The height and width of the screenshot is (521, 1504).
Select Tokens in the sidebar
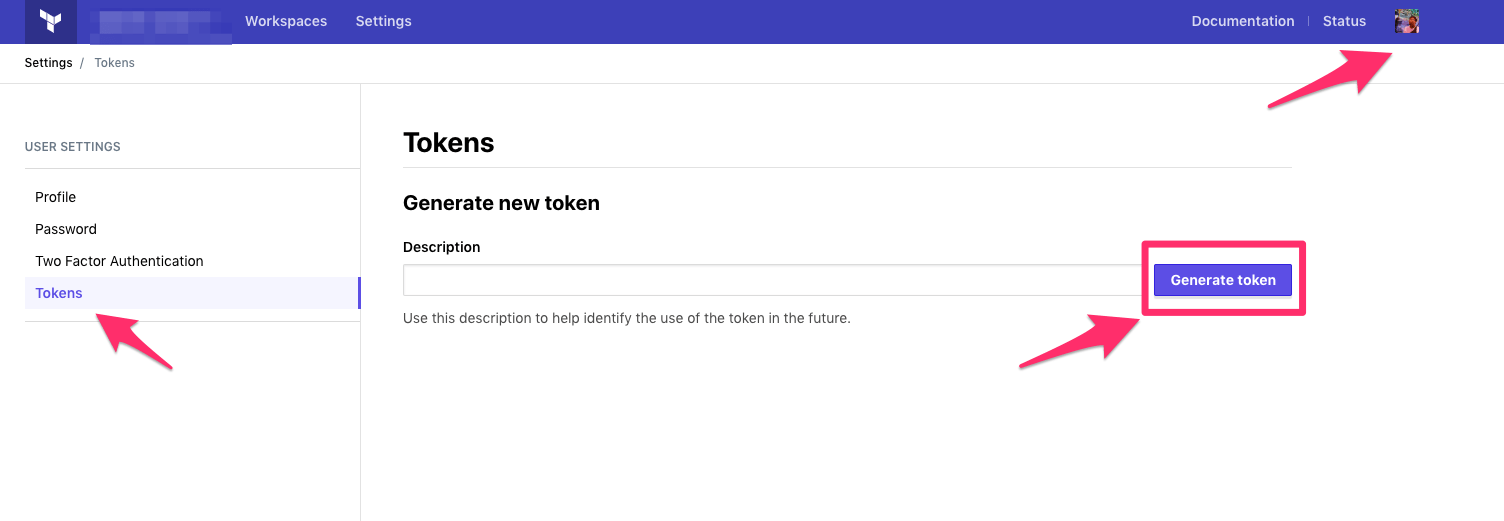[59, 293]
